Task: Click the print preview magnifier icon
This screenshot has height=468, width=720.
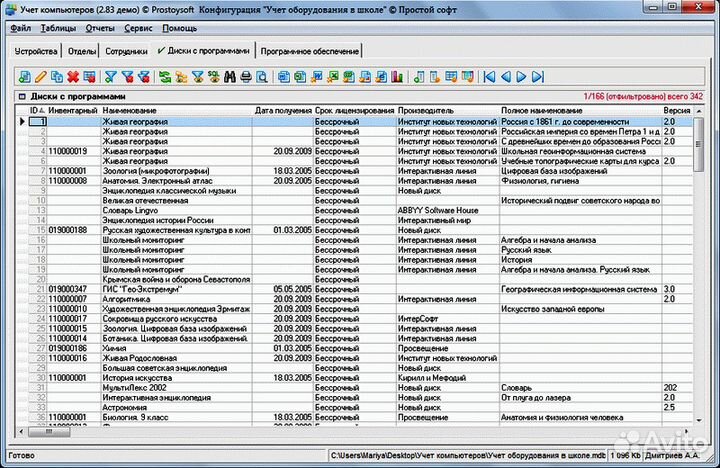Action: pyautogui.click(x=262, y=76)
